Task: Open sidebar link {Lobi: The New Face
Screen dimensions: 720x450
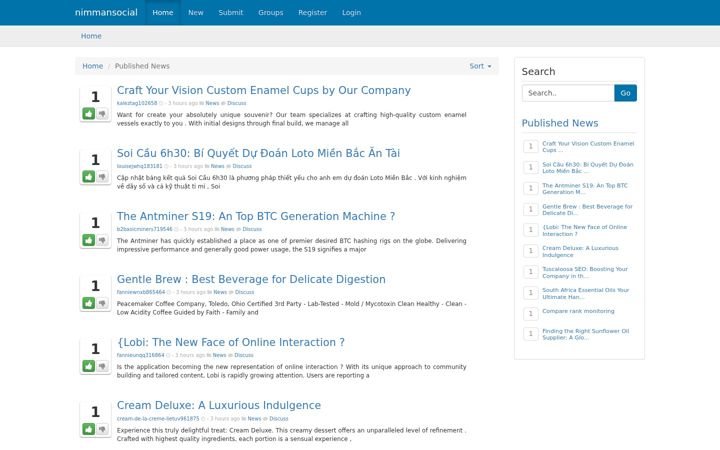Action: tap(585, 231)
